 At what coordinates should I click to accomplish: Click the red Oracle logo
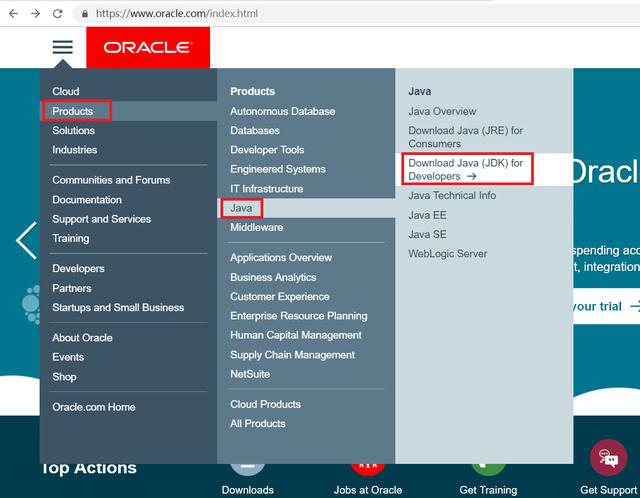[x=148, y=47]
